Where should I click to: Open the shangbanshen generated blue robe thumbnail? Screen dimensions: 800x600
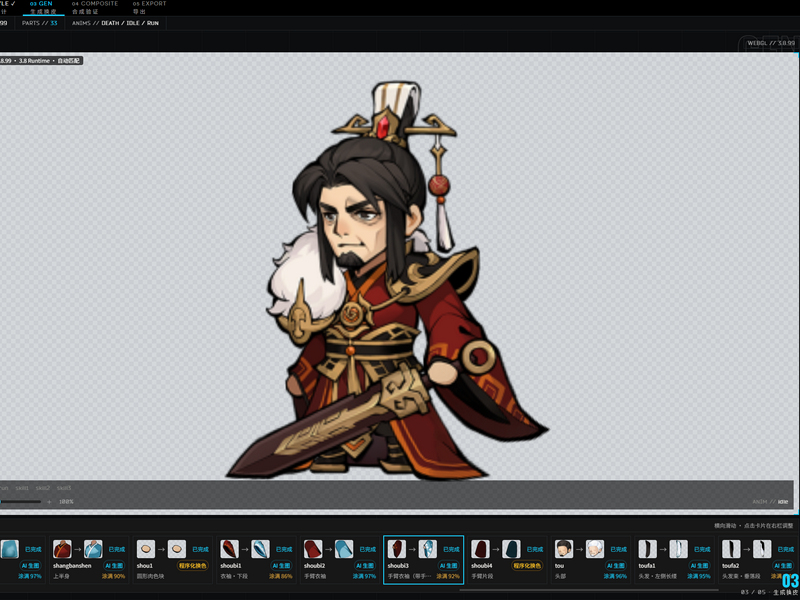coord(93,549)
